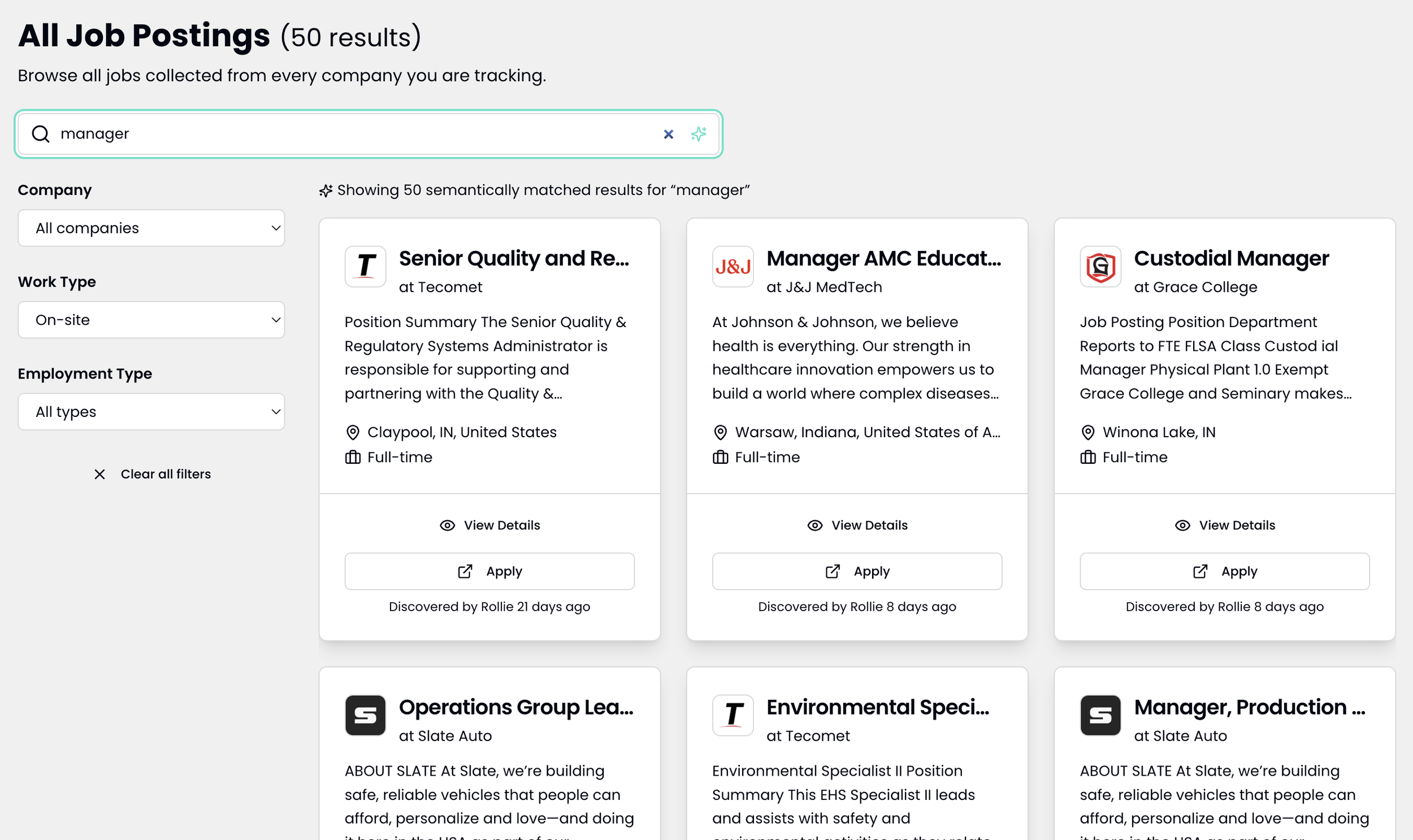The width and height of the screenshot is (1413, 840).
Task: Click the location pin beside Claypool, IN
Action: tap(353, 433)
